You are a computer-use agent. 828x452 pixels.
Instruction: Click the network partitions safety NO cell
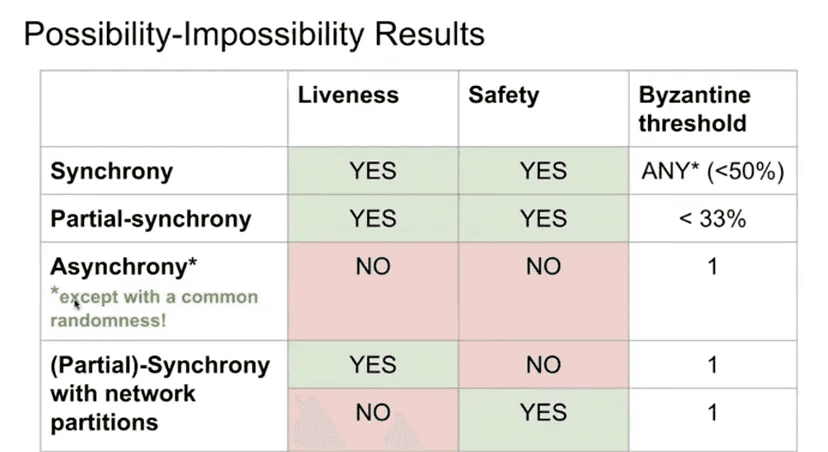click(x=543, y=365)
